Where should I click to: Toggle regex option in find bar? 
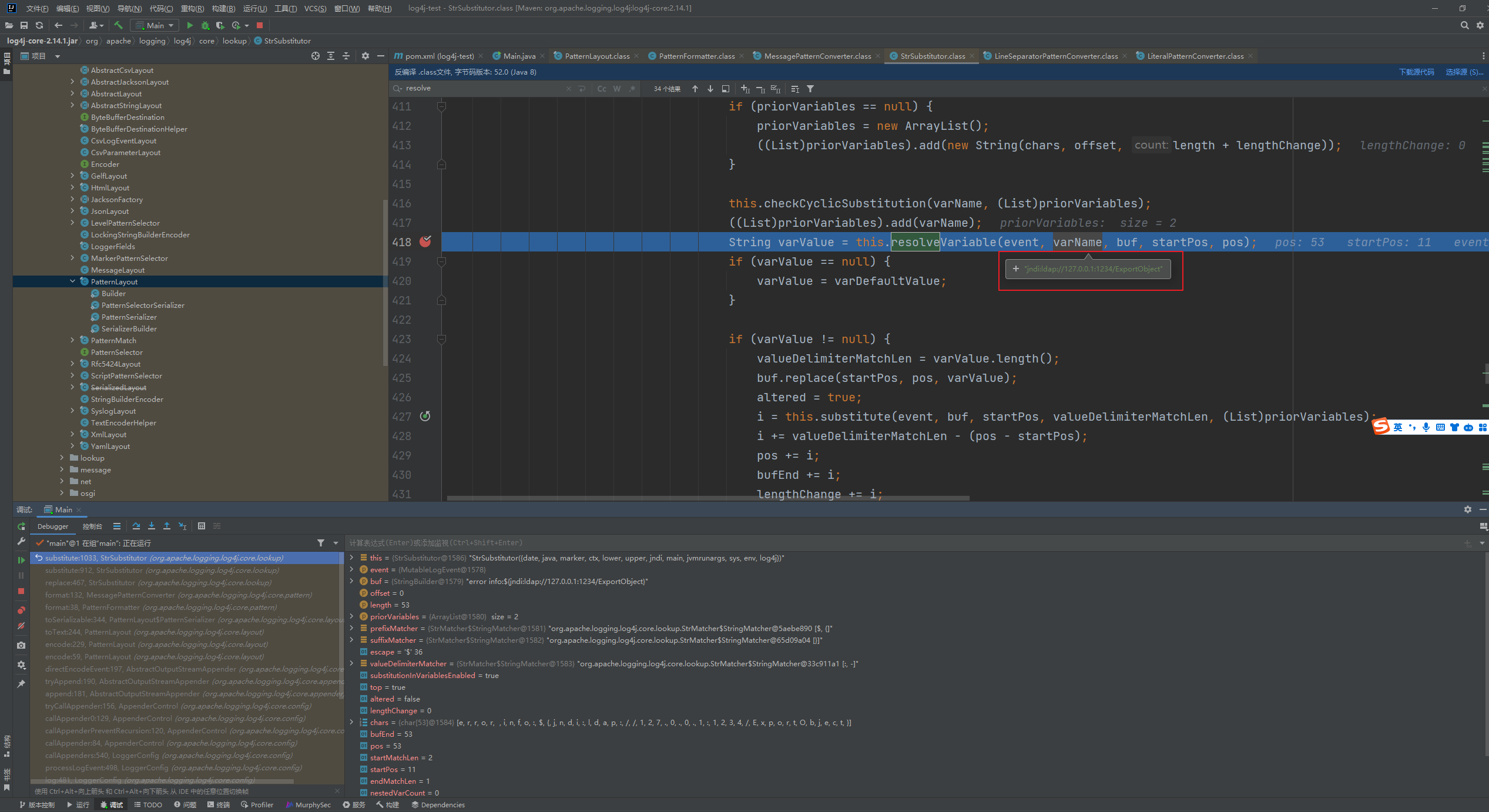point(632,89)
